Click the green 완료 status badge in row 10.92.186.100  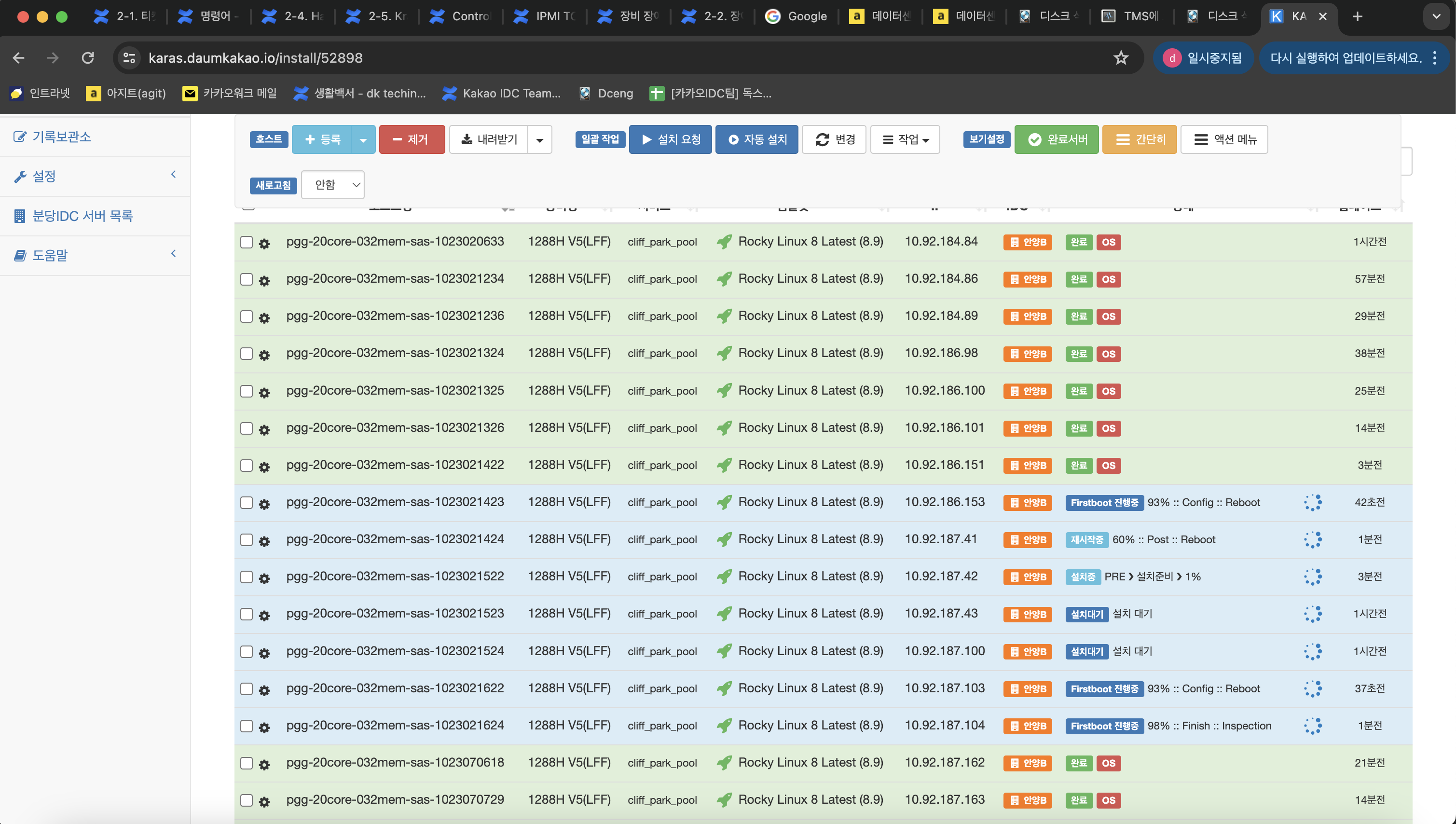pos(1079,391)
